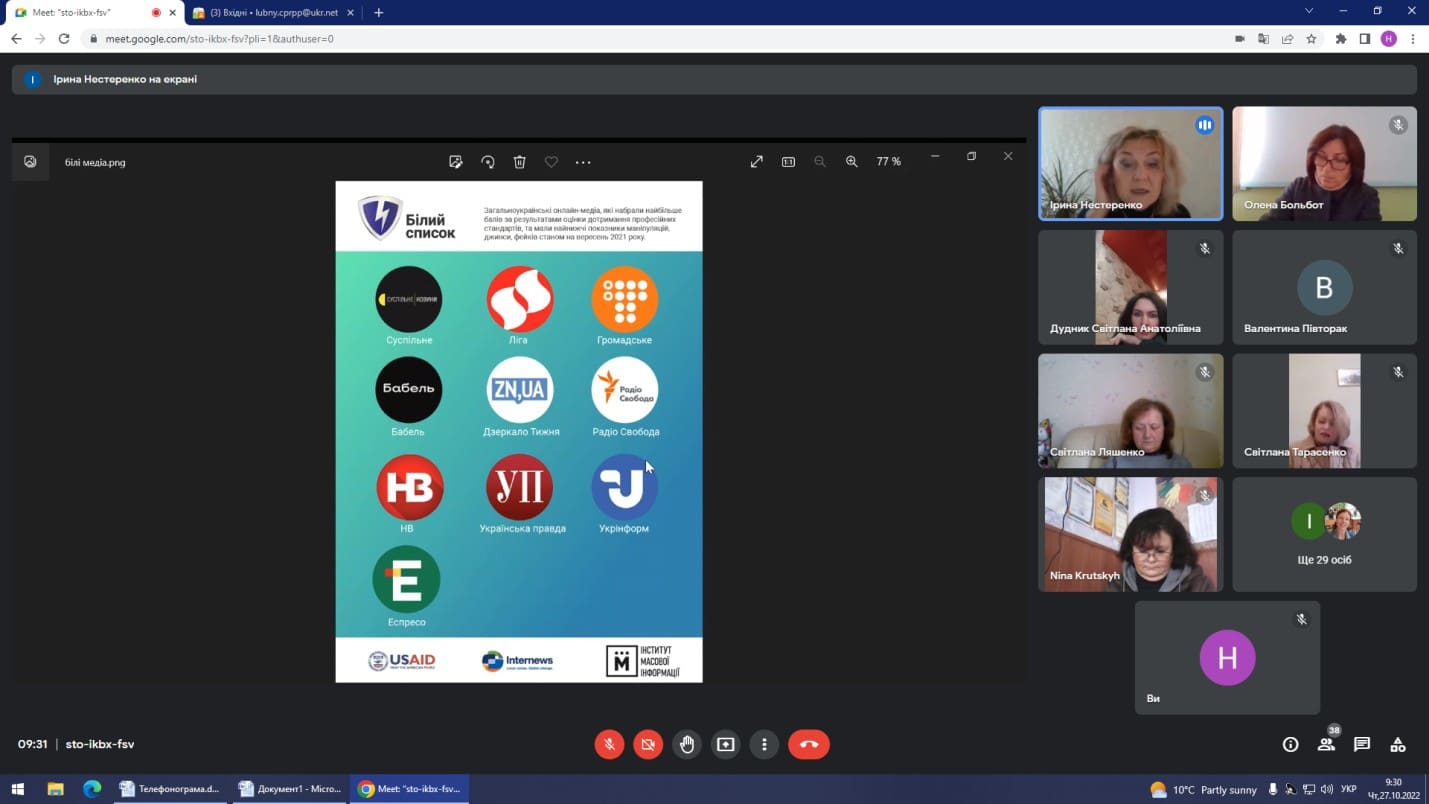Open the 'Ще 29 осіб' tile
Image resolution: width=1429 pixels, height=804 pixels.
tap(1324, 534)
